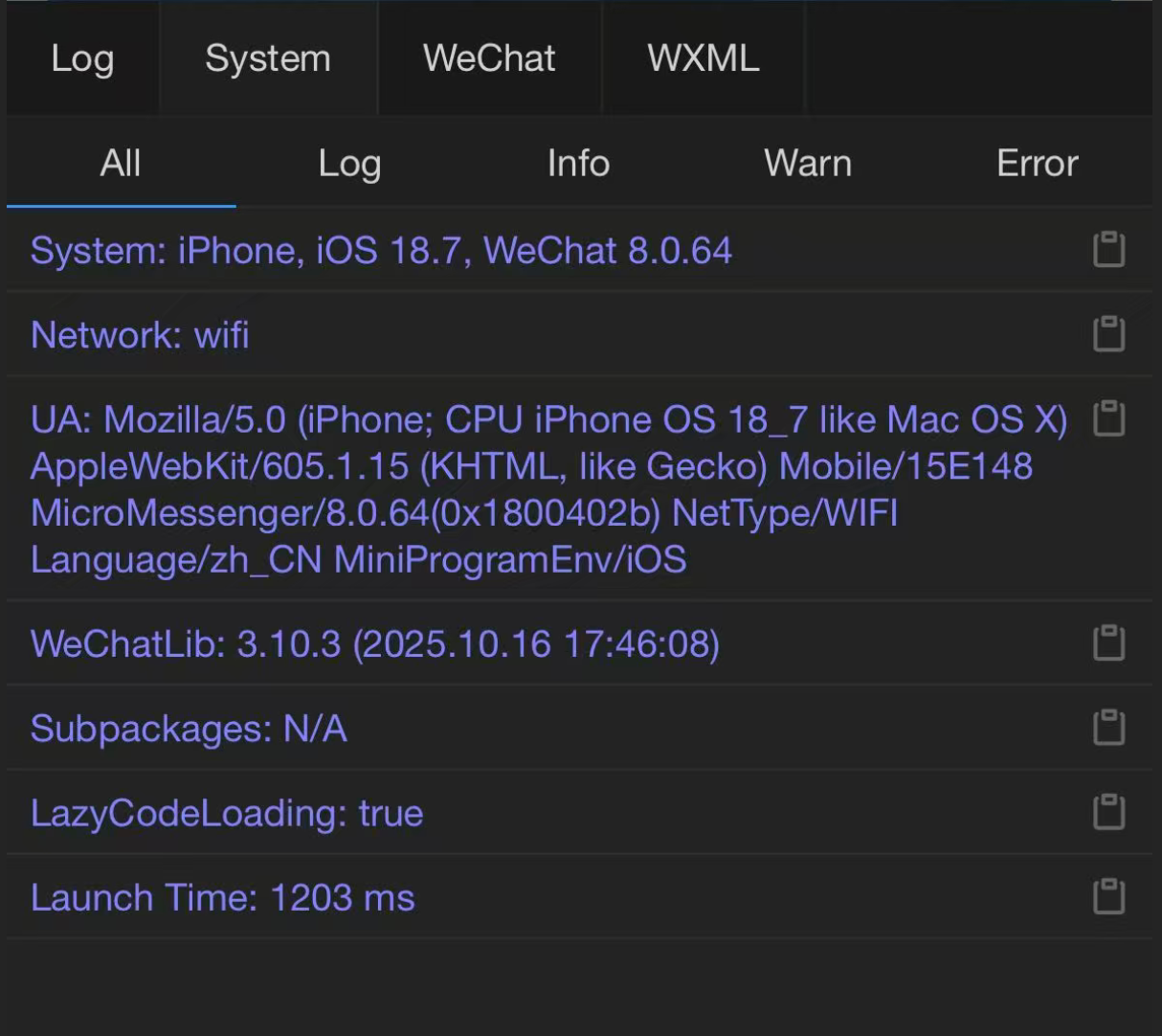Screen dimensions: 1162x1036
Task: Copy the WeChatLib version line
Action: point(1108,642)
